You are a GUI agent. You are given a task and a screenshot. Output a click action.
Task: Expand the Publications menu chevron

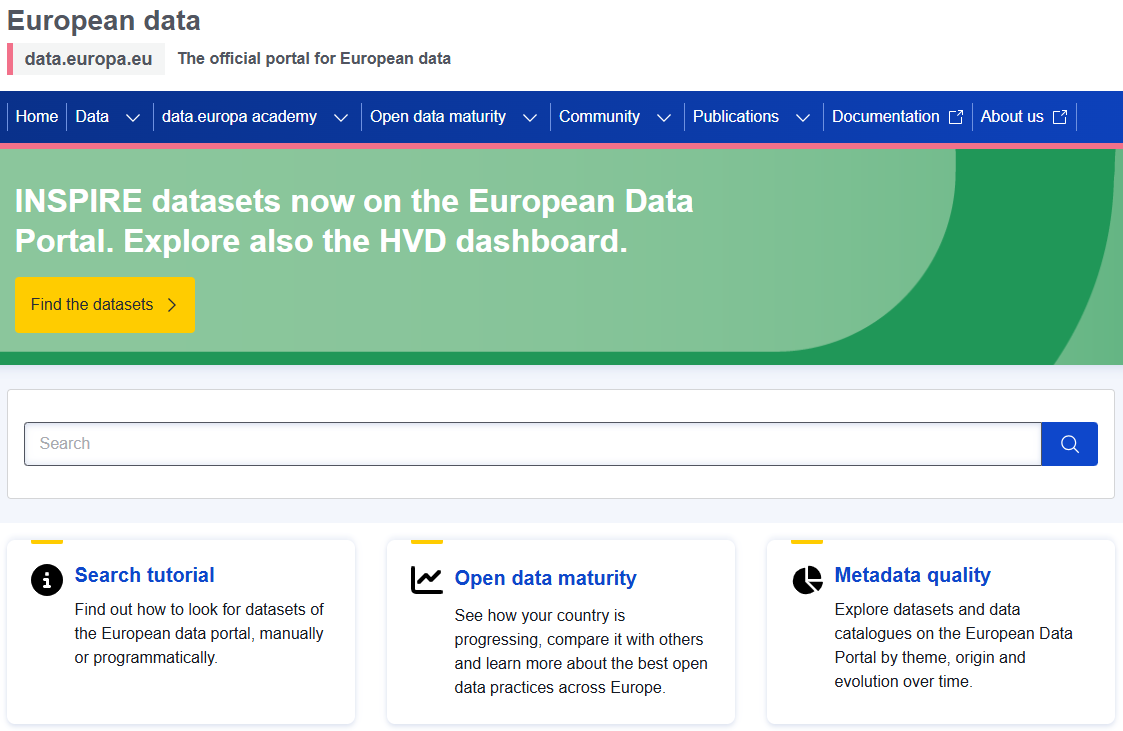pos(803,118)
